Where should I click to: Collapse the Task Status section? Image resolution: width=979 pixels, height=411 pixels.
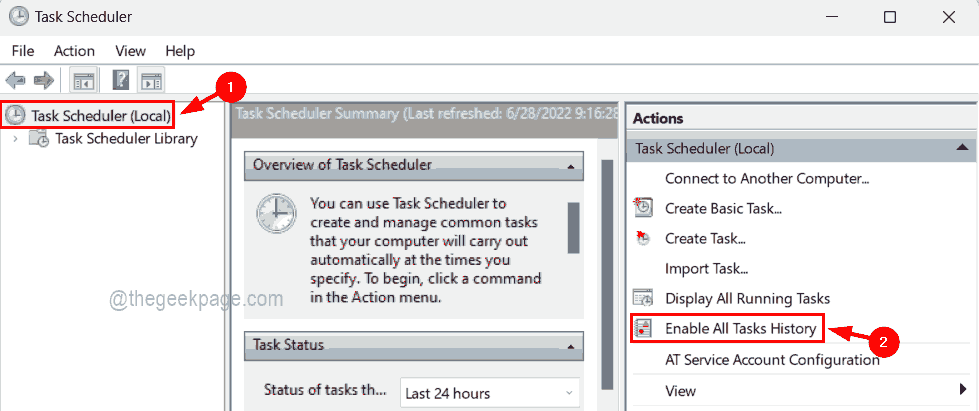click(x=570, y=346)
